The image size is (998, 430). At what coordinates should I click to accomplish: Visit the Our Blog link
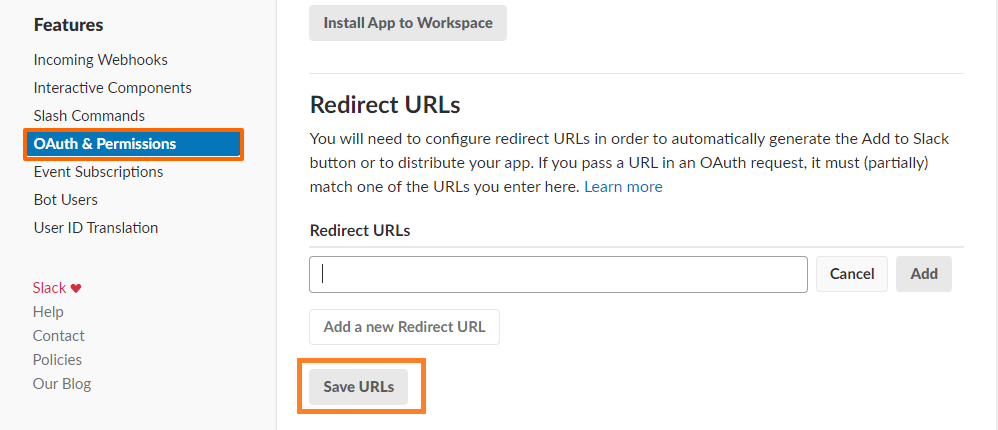click(61, 384)
